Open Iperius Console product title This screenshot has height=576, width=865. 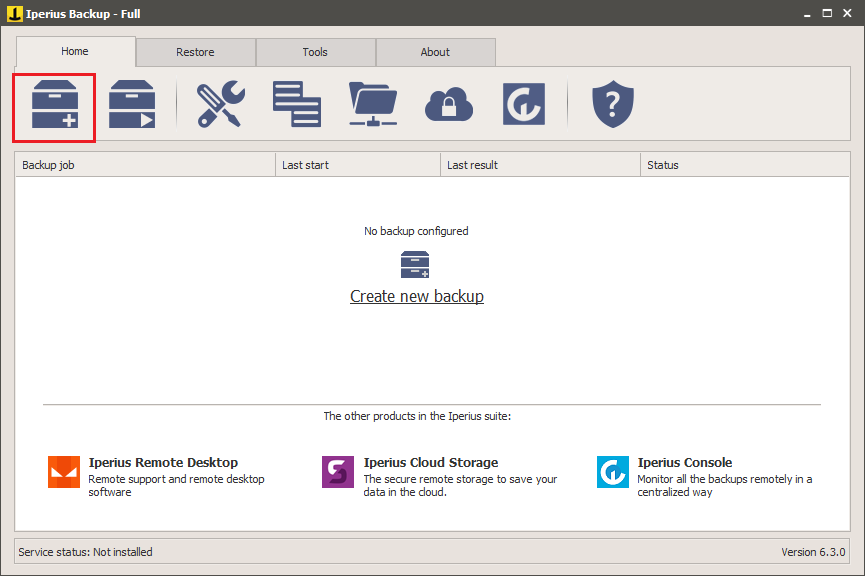685,462
